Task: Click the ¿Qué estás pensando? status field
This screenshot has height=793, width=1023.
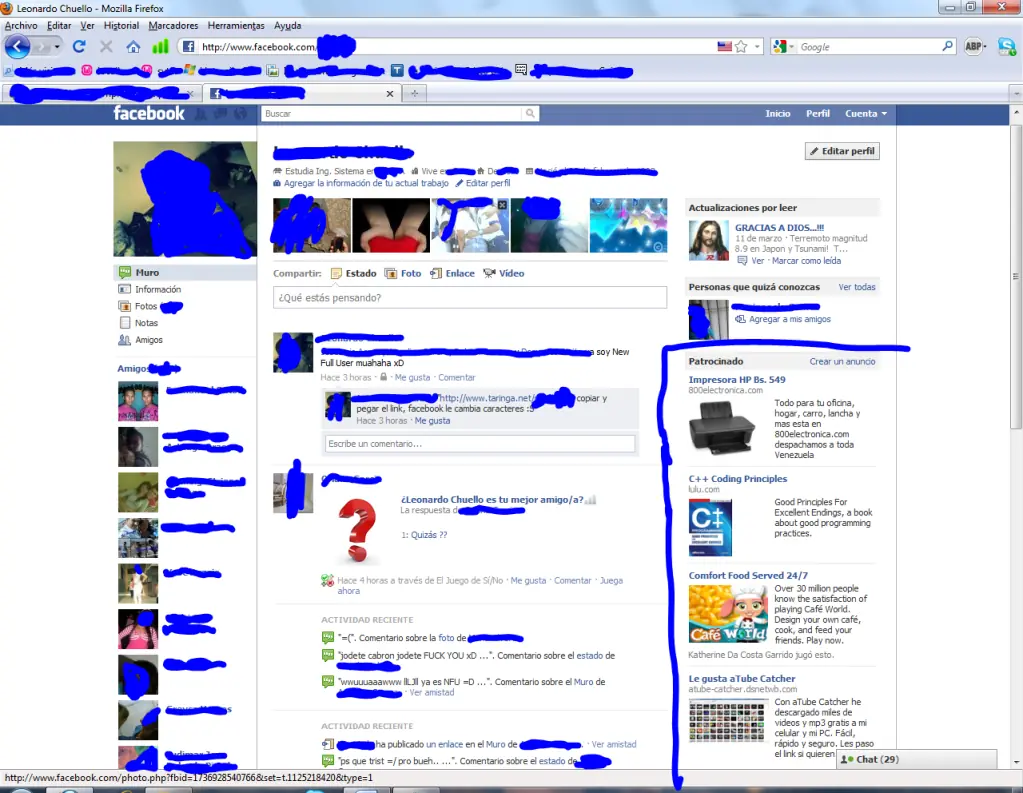Action: [470, 297]
